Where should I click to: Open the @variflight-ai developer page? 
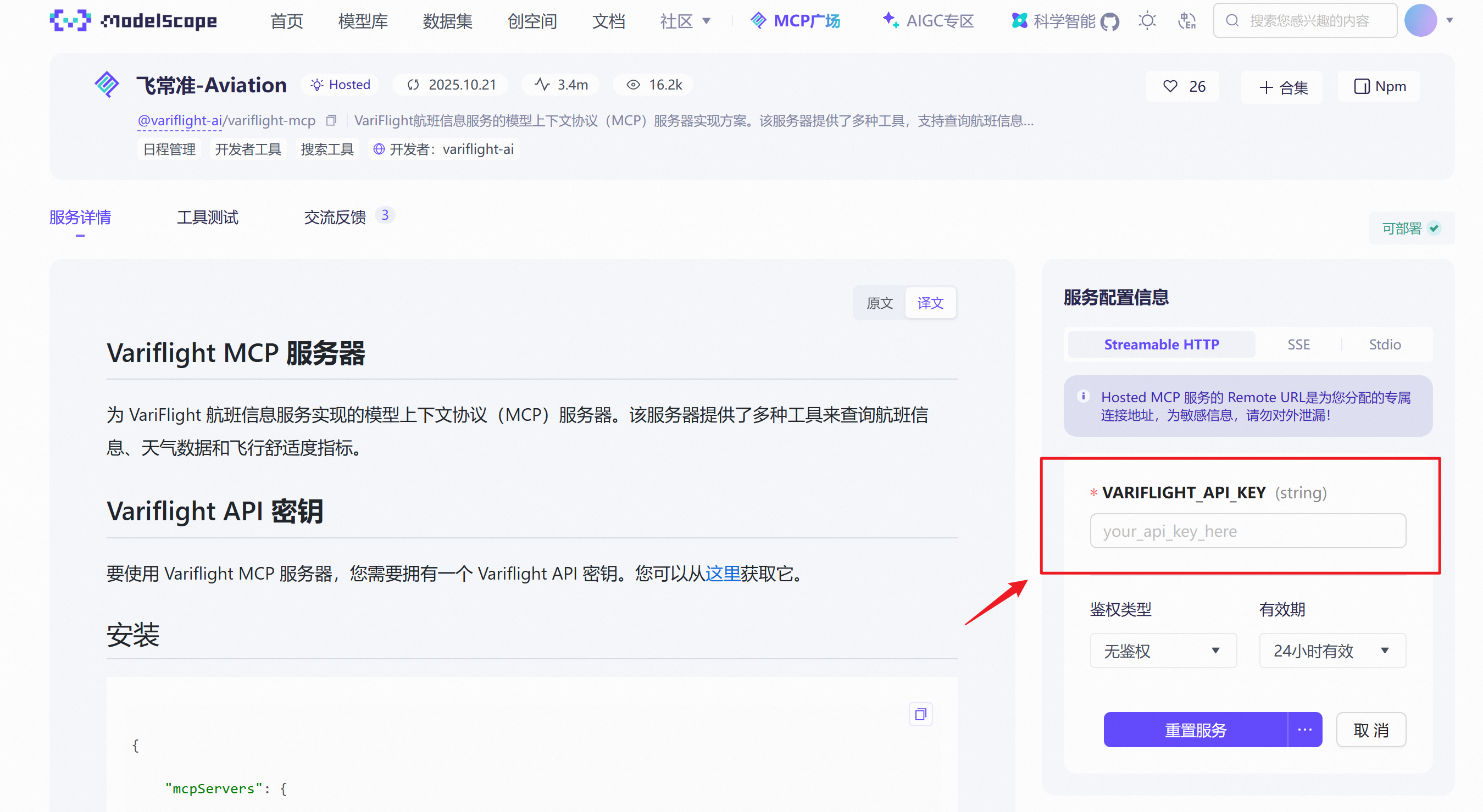pos(179,121)
